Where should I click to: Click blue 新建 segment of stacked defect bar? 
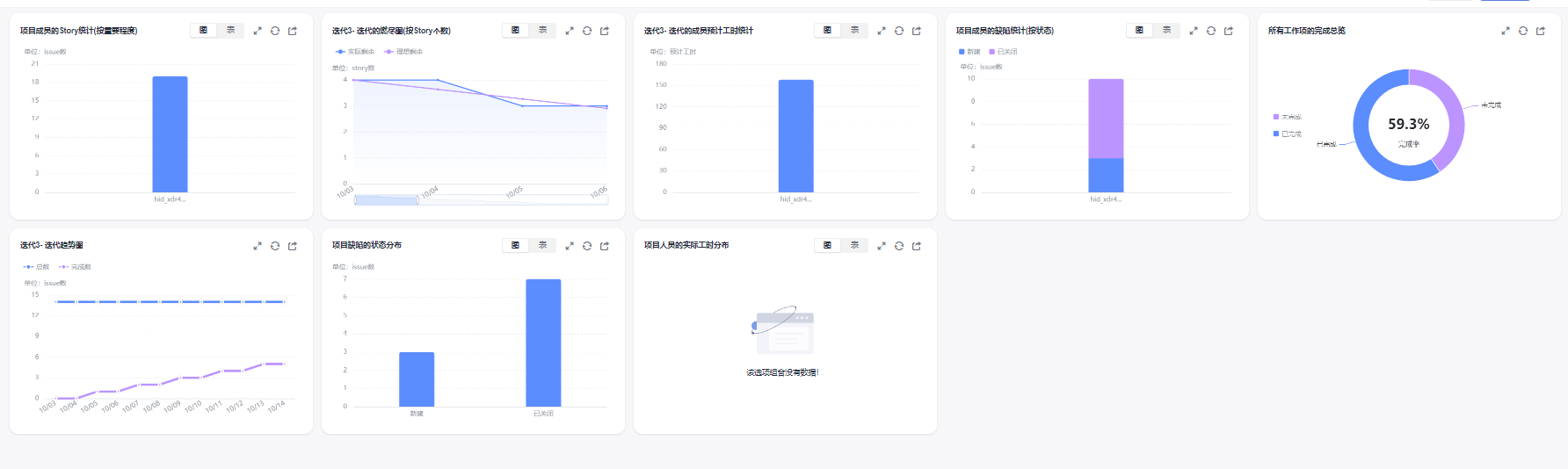click(1106, 175)
